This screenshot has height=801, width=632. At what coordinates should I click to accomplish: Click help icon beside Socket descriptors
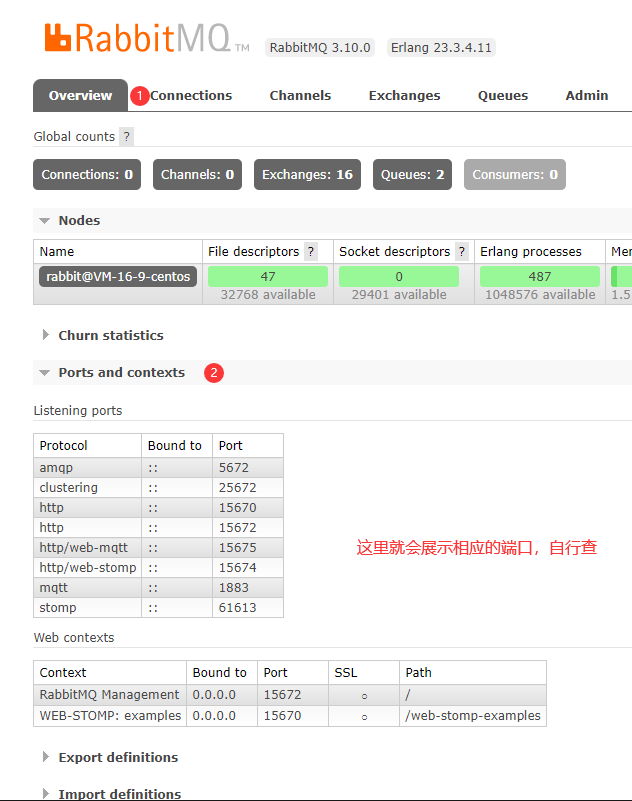461,252
